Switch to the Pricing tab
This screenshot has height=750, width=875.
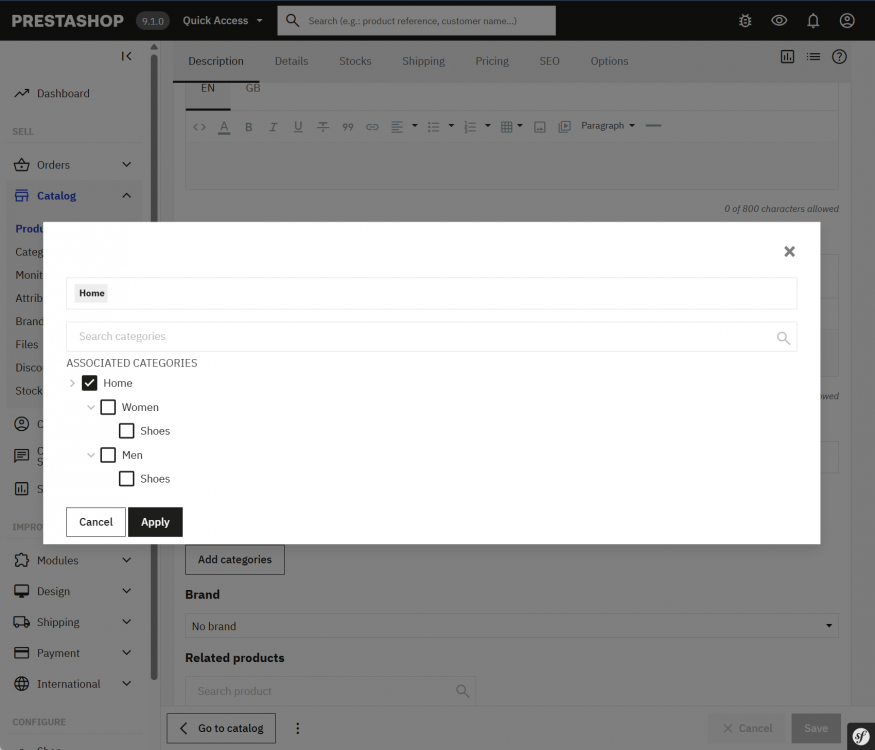[492, 61]
